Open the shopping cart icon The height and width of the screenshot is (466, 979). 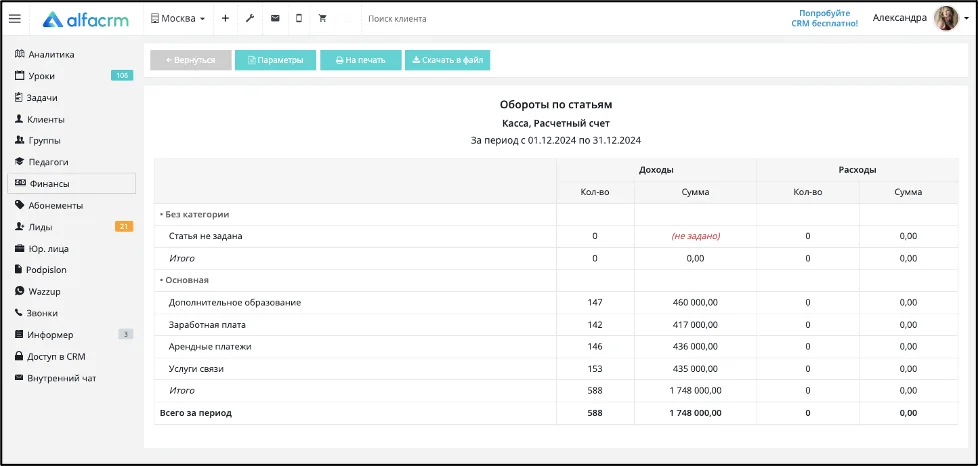pos(323,19)
